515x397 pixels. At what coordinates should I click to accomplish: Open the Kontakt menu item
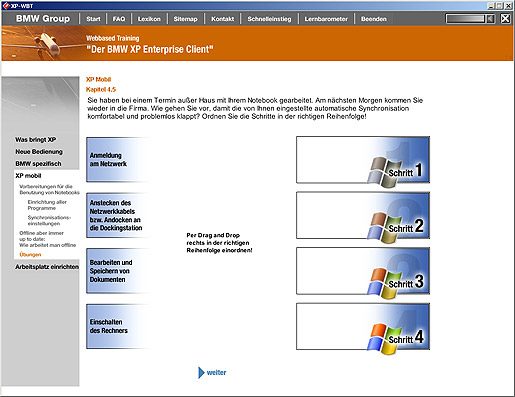pos(223,19)
